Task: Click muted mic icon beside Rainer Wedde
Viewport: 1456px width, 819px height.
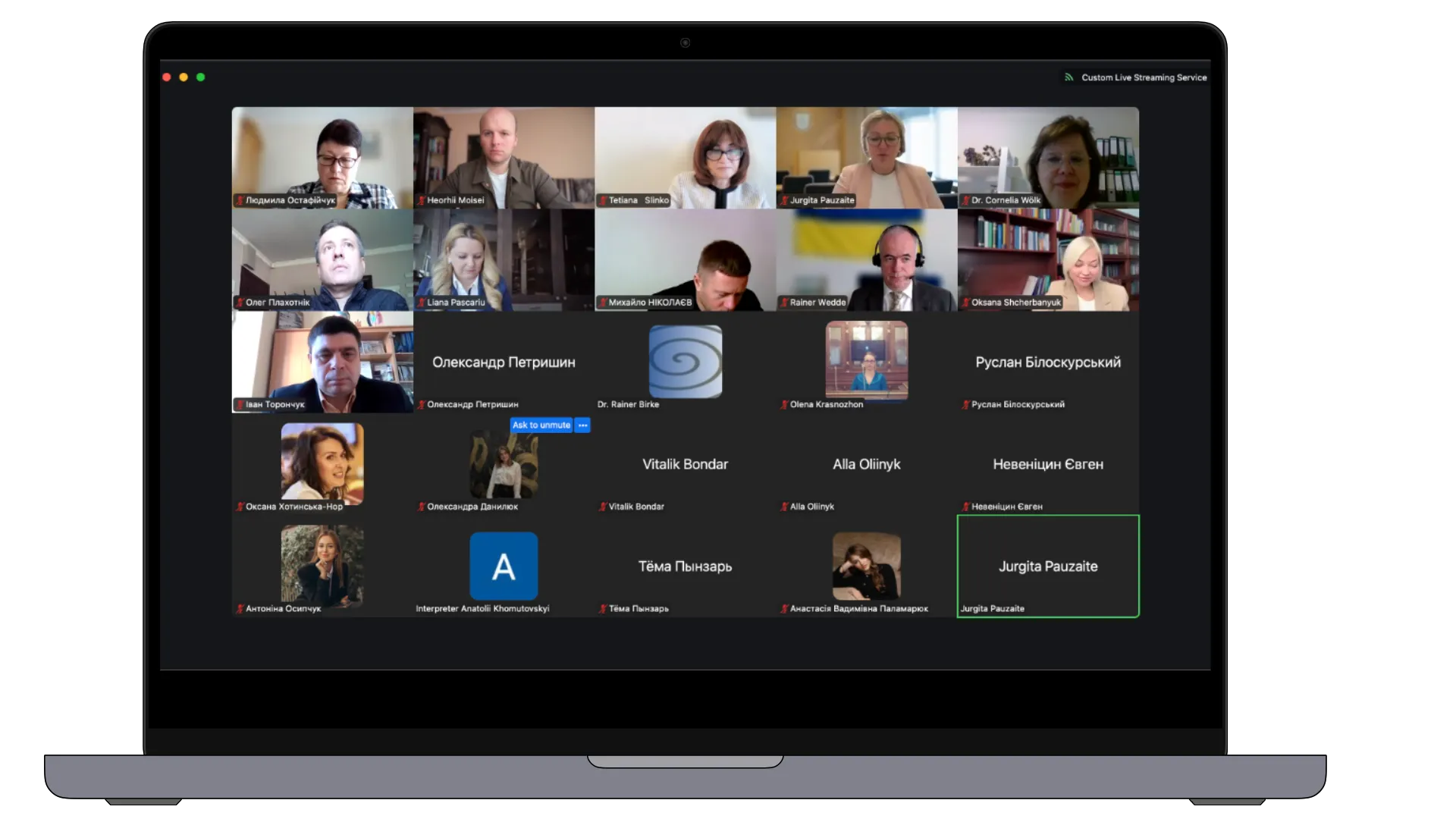Action: (784, 303)
